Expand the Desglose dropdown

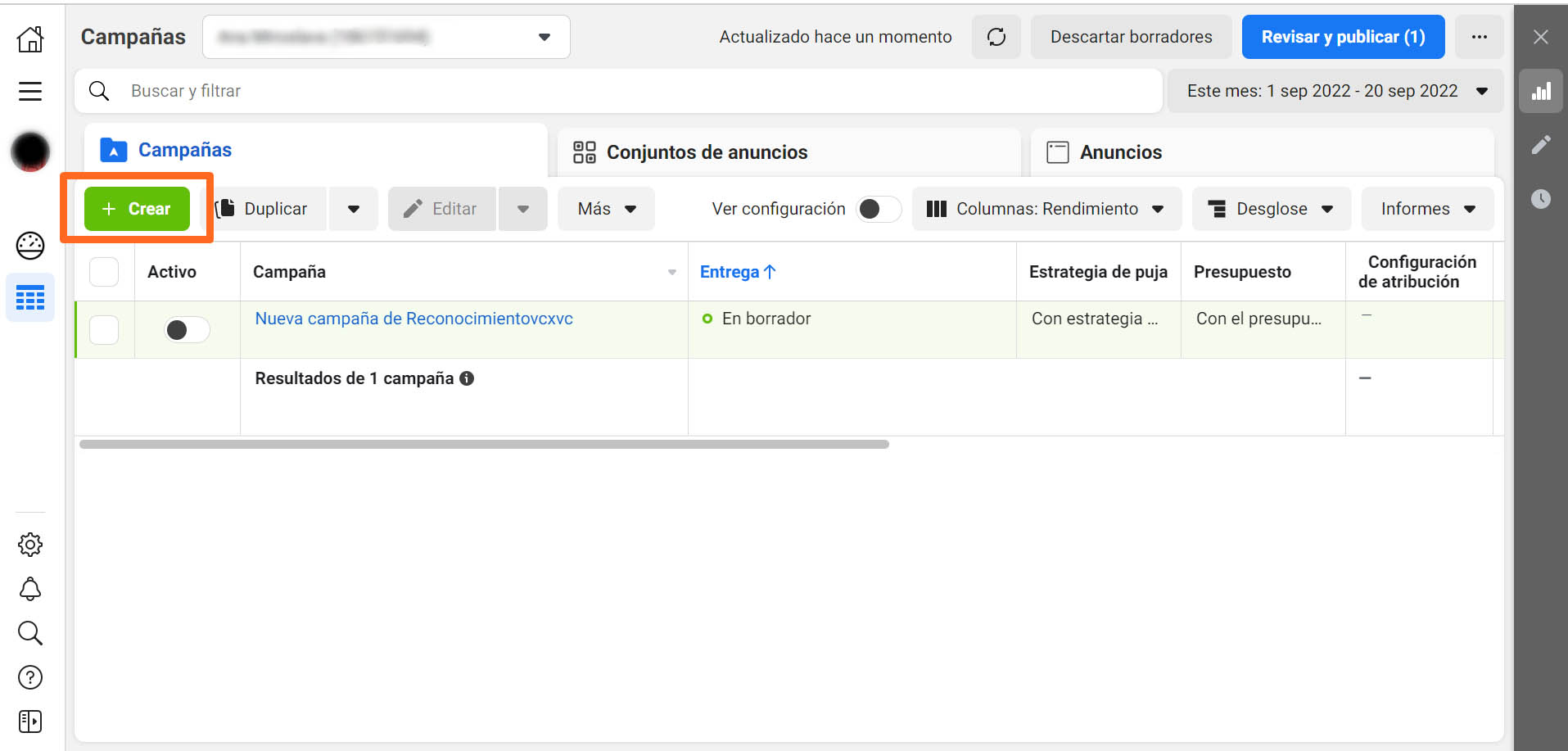tap(1271, 209)
